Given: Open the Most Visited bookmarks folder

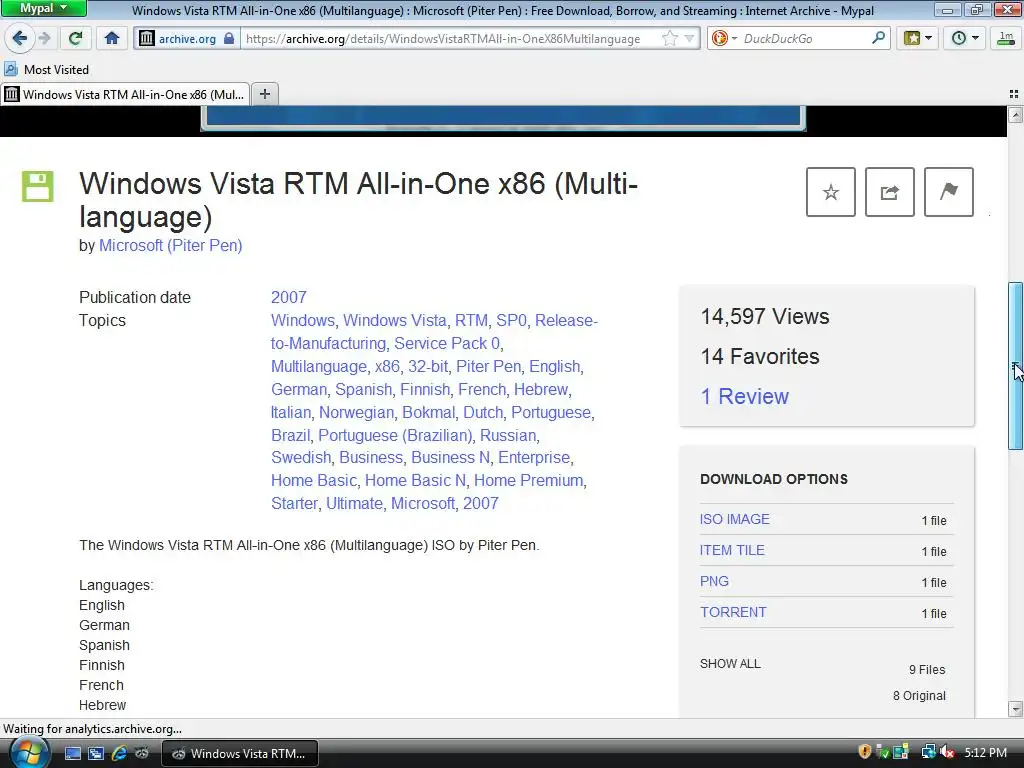Looking at the screenshot, I should coord(46,69).
